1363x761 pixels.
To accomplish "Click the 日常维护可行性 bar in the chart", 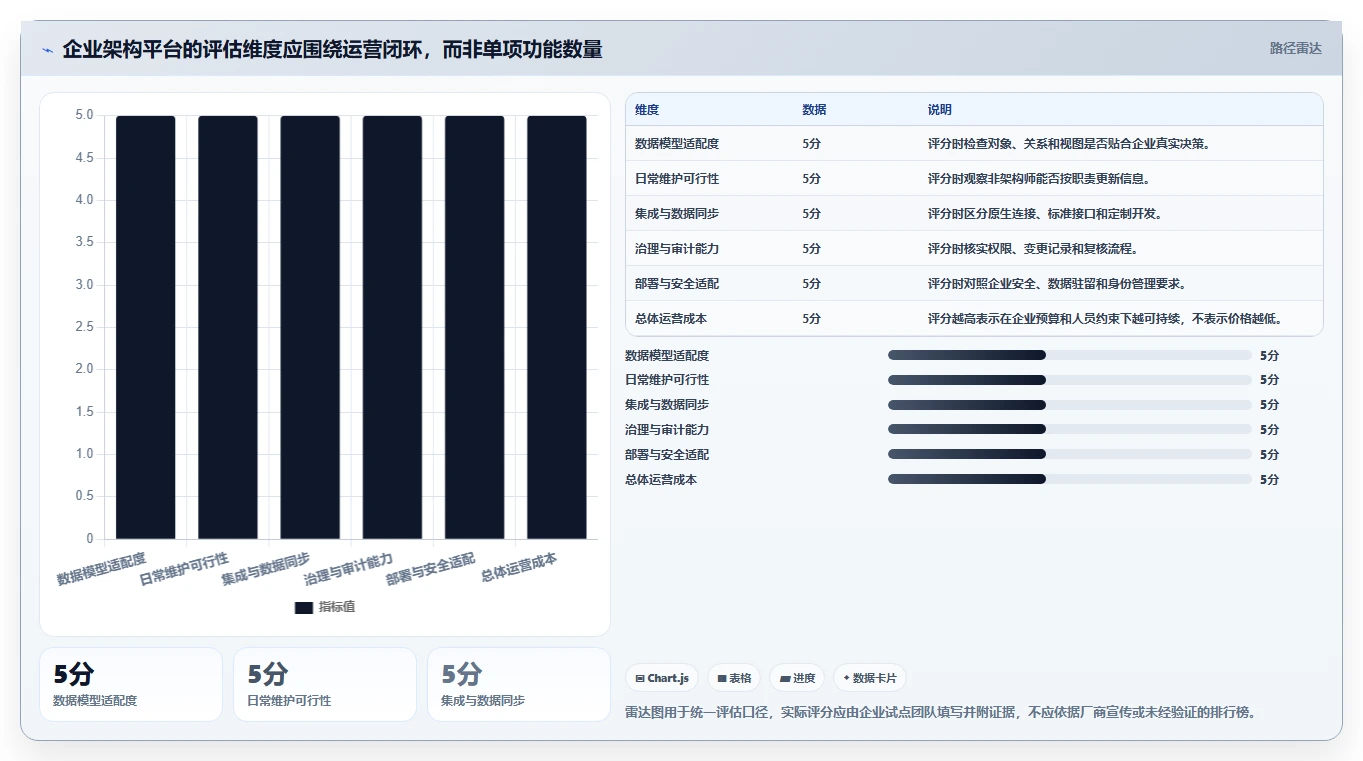I will pyautogui.click(x=228, y=327).
